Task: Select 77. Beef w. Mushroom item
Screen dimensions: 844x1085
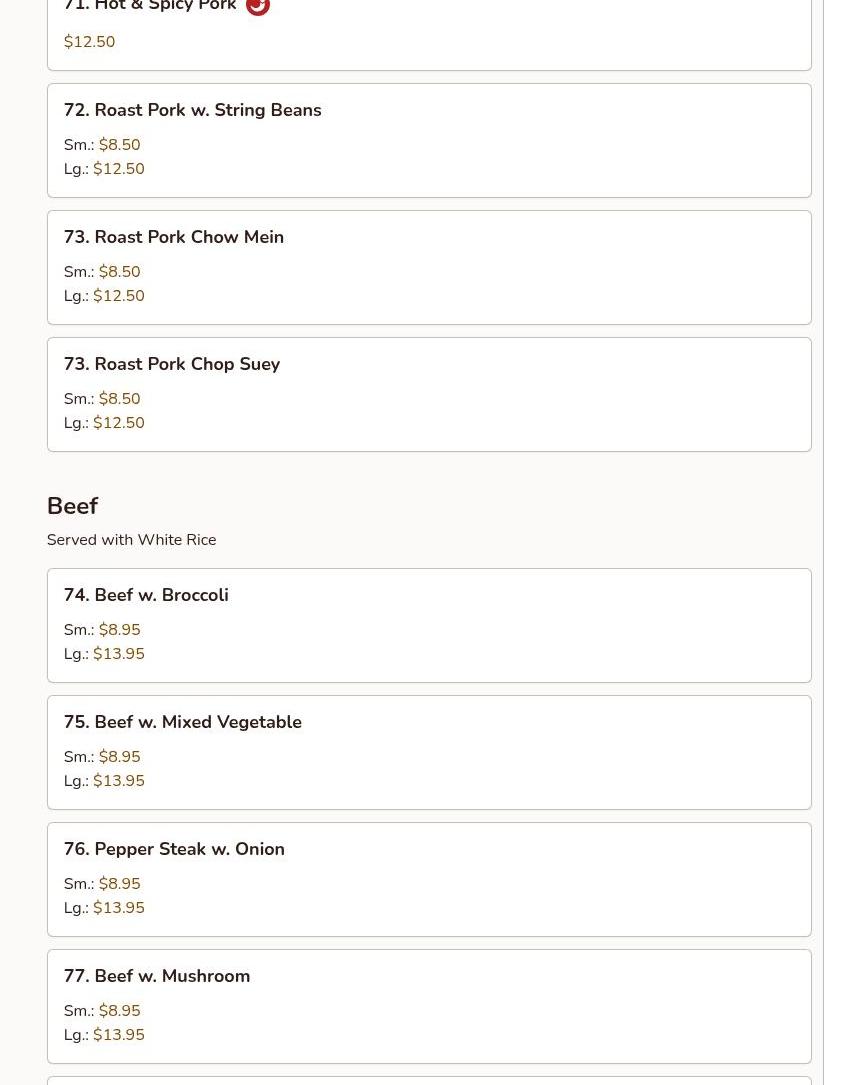Action: tap(156, 976)
